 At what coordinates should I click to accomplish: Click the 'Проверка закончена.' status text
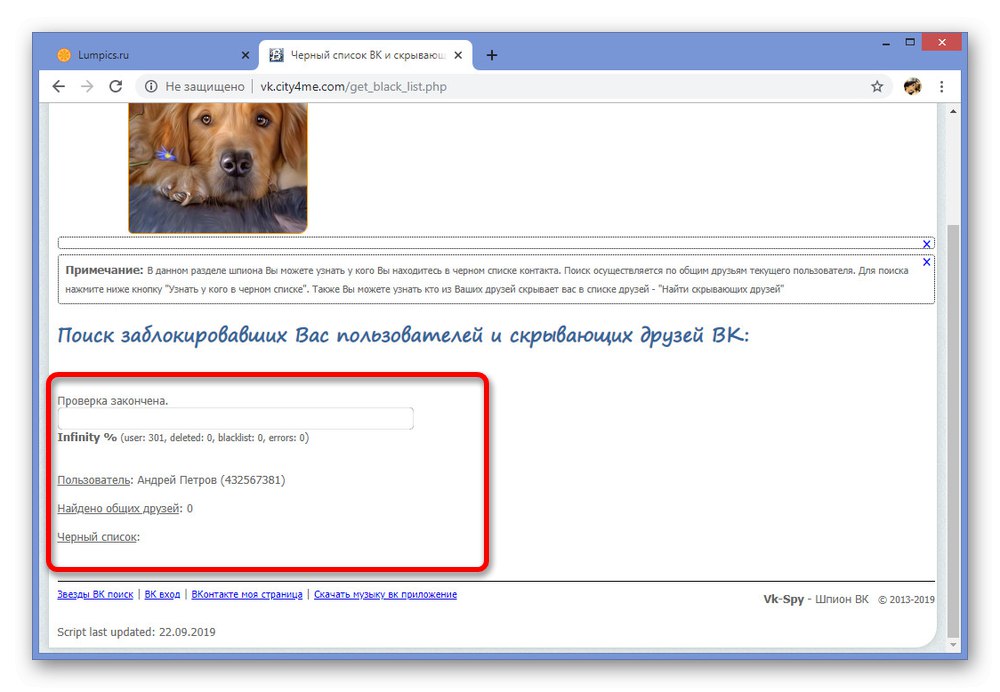[x=113, y=401]
